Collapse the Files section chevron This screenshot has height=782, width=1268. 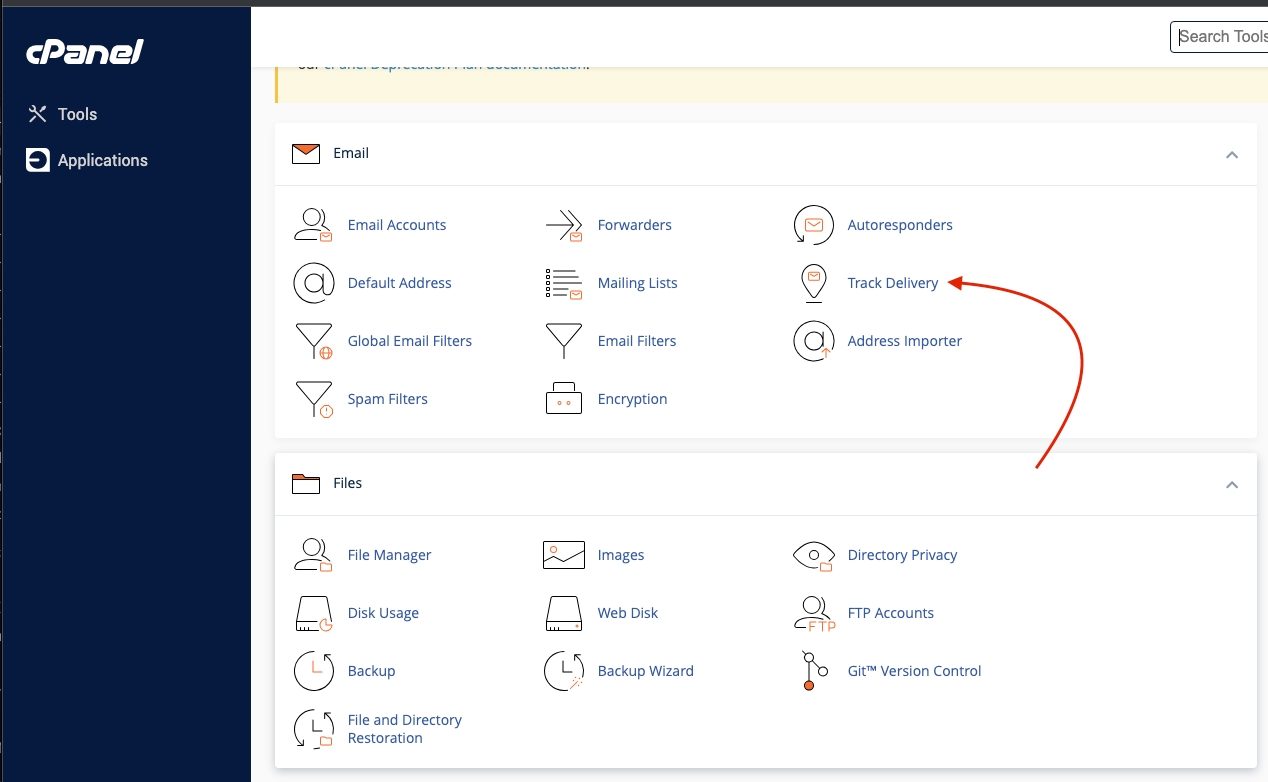(x=1232, y=485)
